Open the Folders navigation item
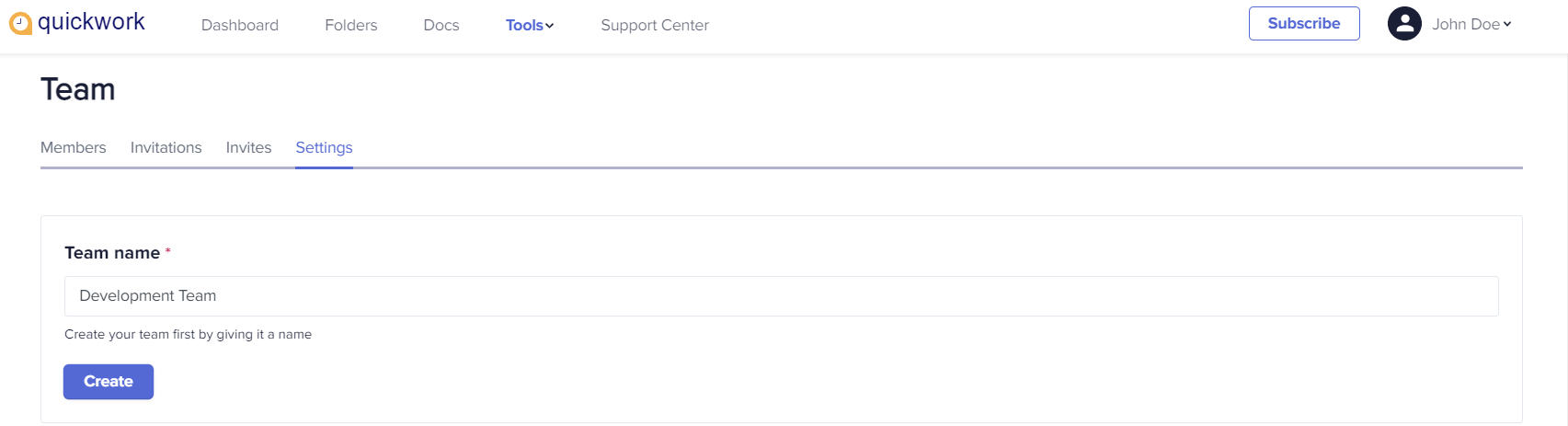Image resolution: width=1568 pixels, height=426 pixels. click(x=351, y=26)
